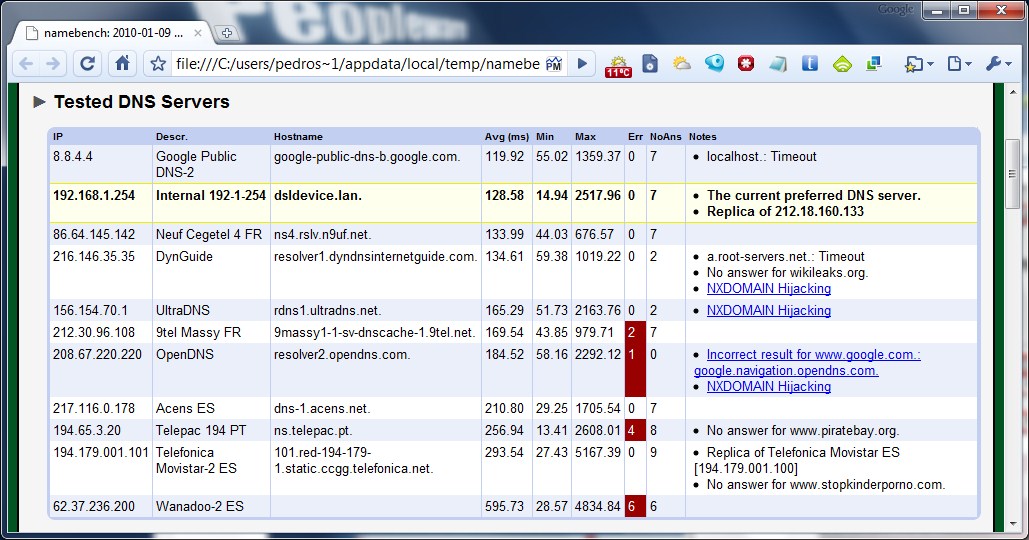Screen dimensions: 1029x540
Task: Click the address bar file URL
Action: point(358,64)
